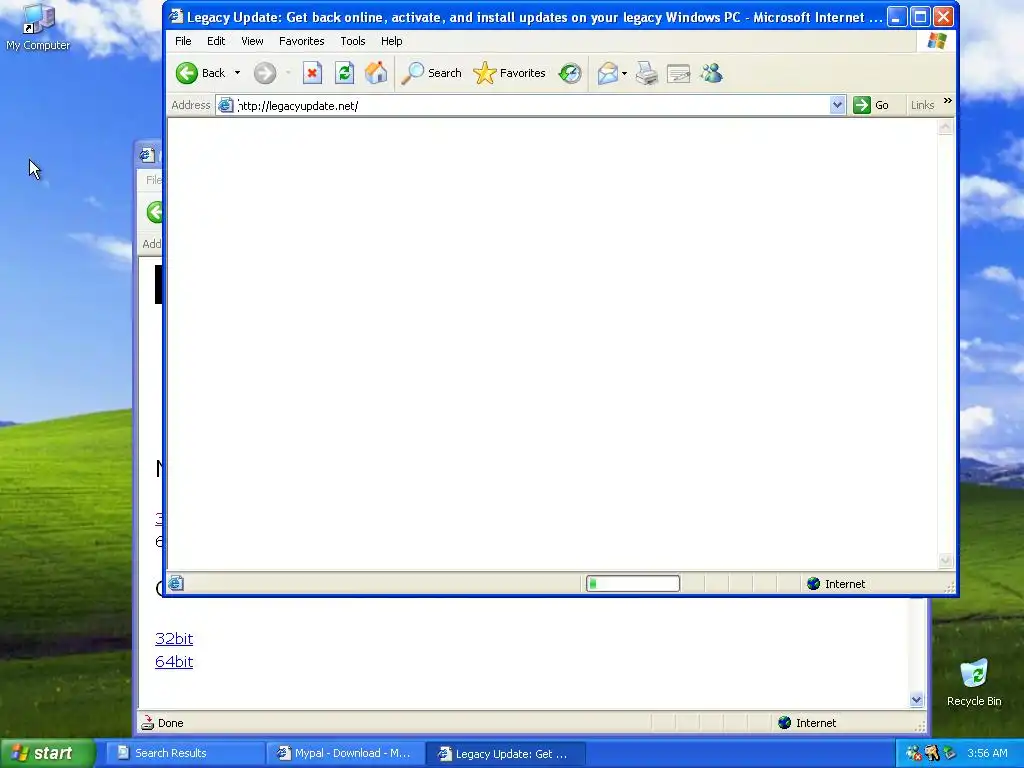
Task: Open the Favorites pane via star icon
Action: [x=509, y=73]
